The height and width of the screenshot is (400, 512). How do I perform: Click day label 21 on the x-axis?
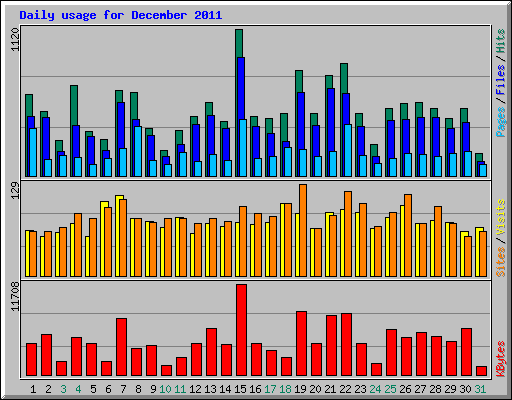coord(330,389)
